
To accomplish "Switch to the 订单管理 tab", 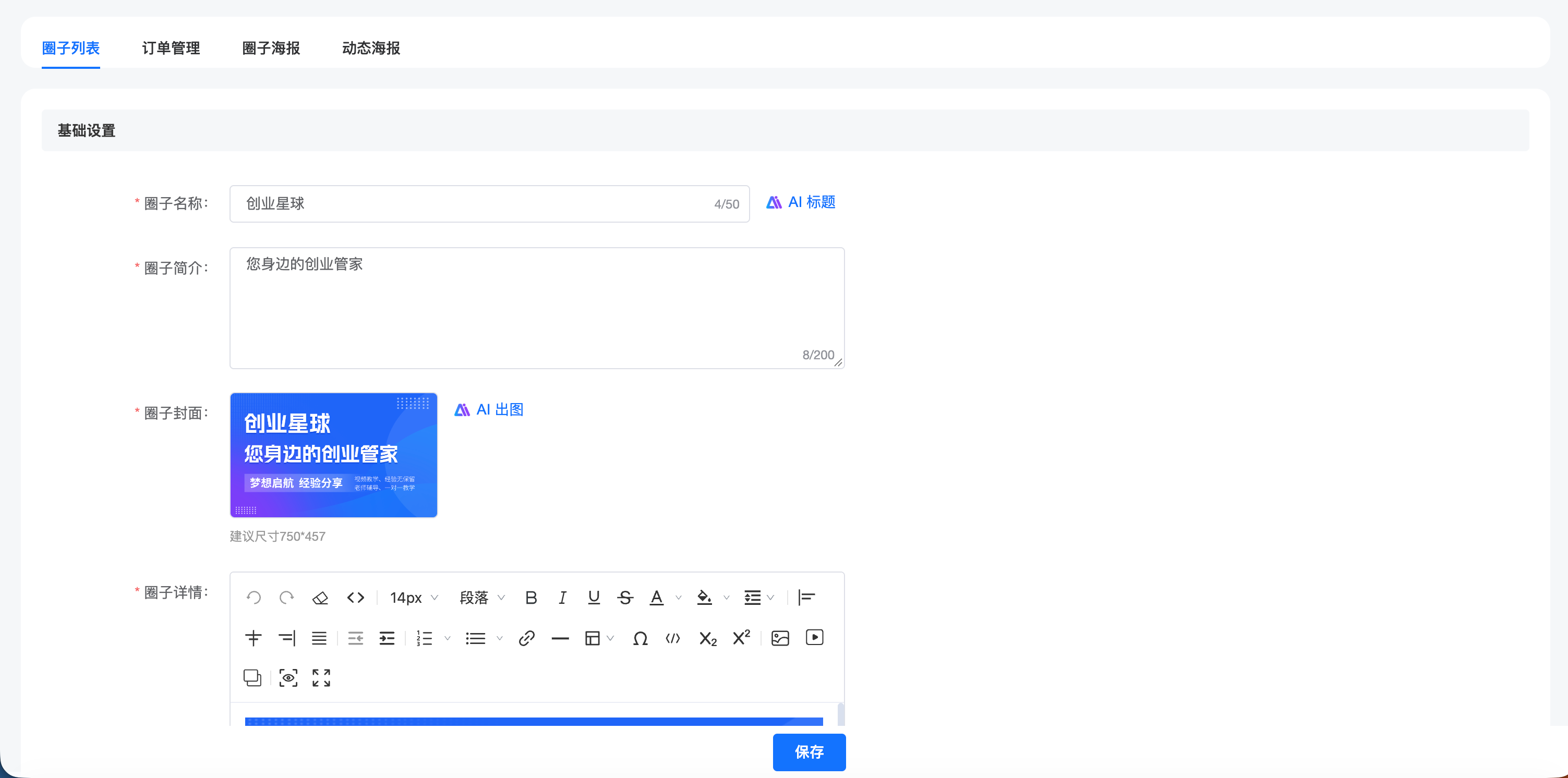I will pos(171,48).
